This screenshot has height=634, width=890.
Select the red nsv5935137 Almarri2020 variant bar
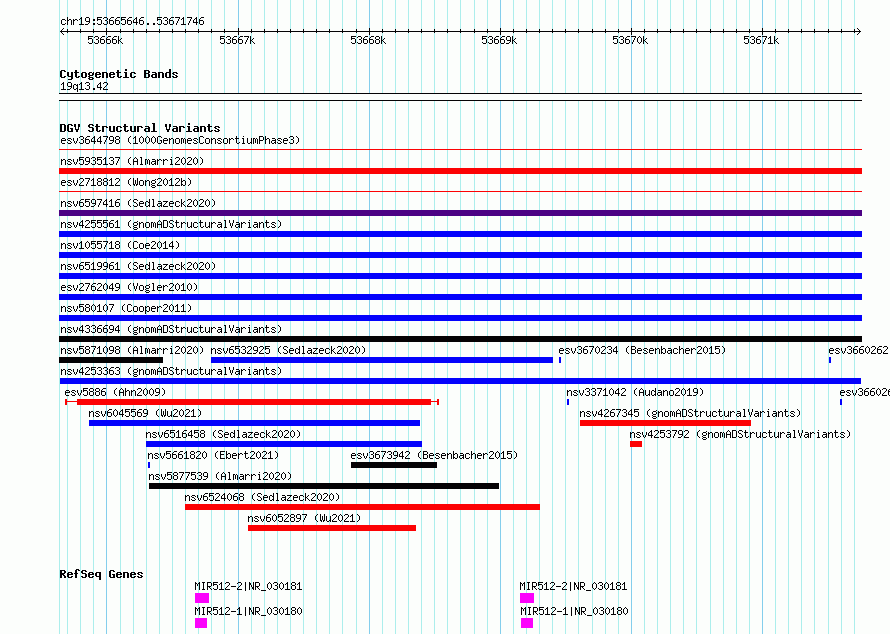click(x=460, y=171)
